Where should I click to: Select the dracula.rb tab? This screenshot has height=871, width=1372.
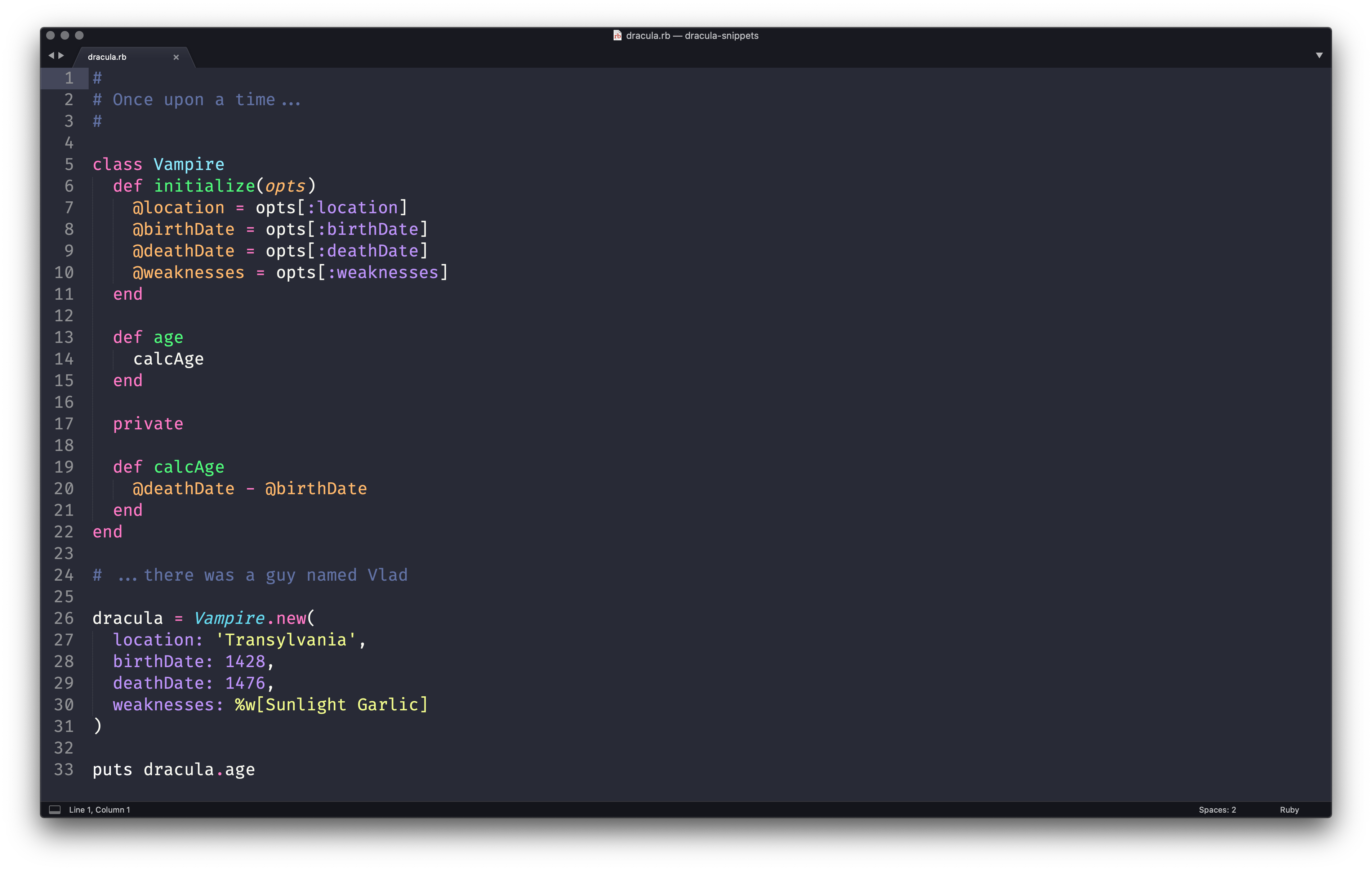107,57
